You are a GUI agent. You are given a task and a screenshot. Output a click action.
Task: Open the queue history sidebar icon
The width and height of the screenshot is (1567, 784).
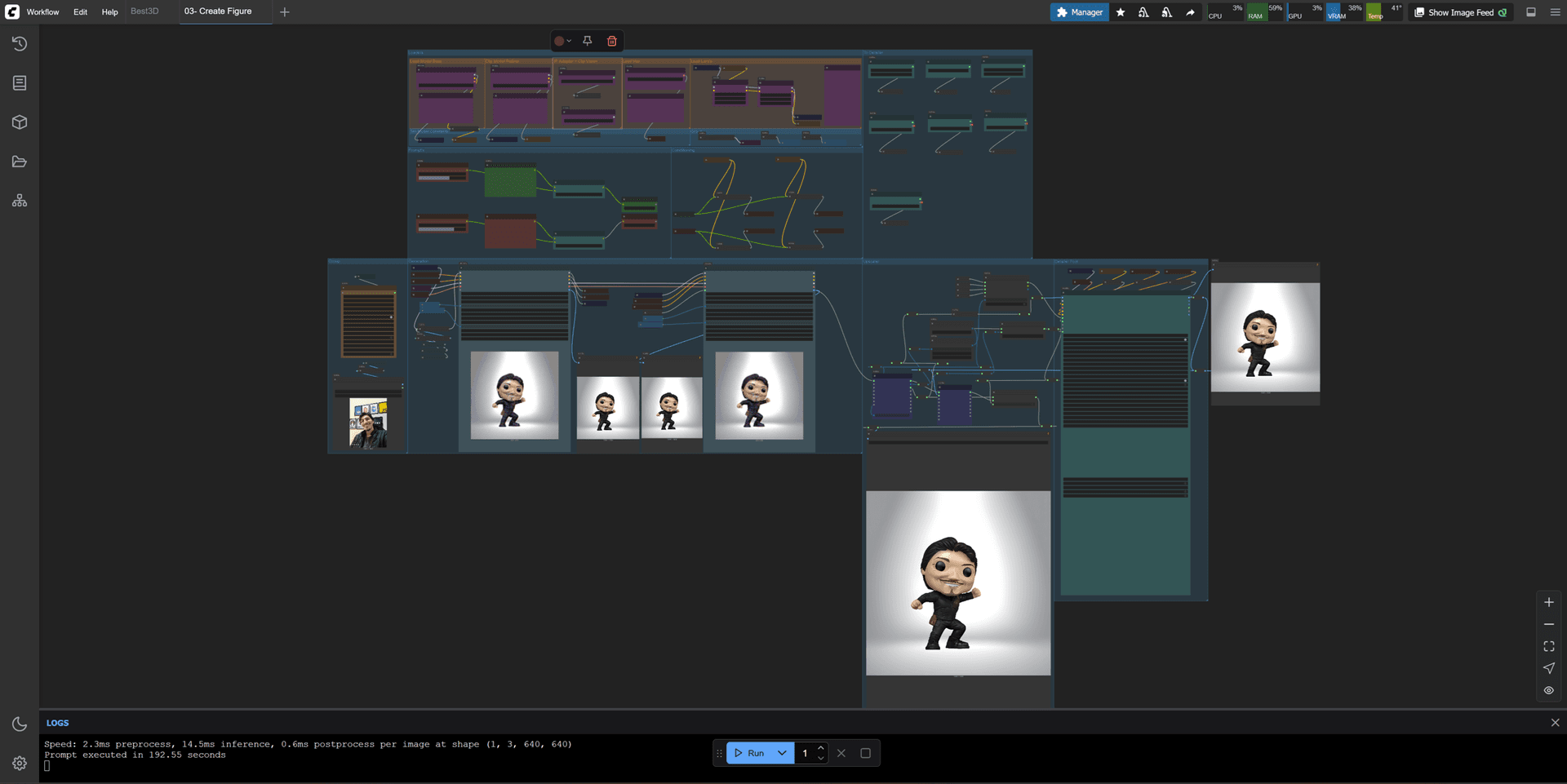click(20, 44)
